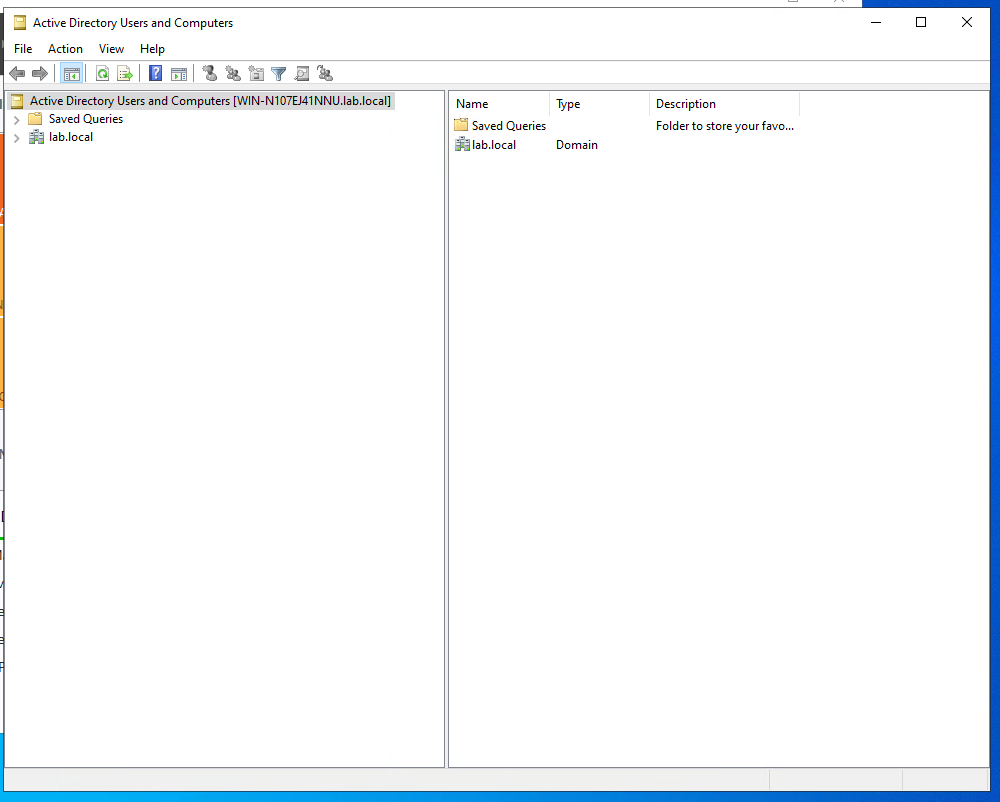Expand the Saved Queries tree node
1000x802 pixels.
(x=17, y=120)
